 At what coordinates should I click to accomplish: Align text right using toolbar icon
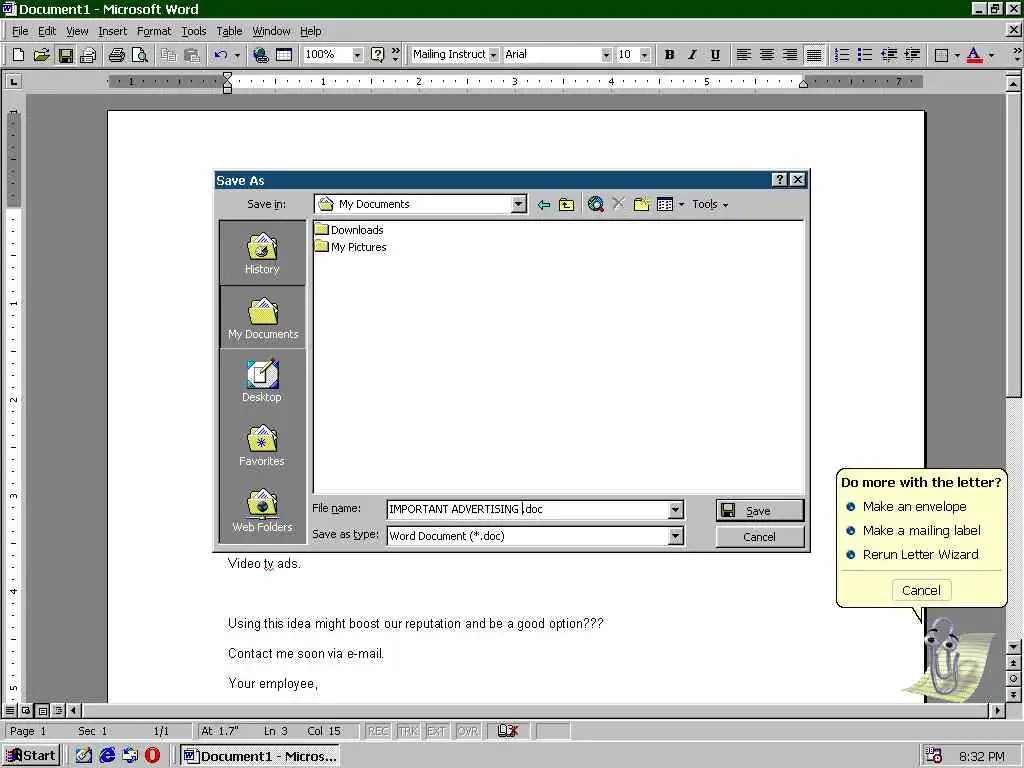coord(790,55)
